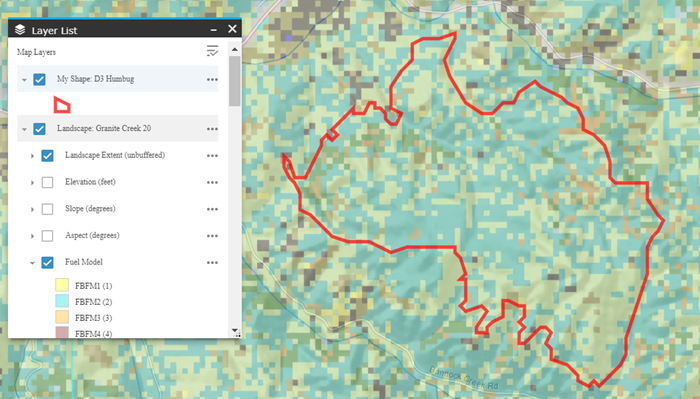Image resolution: width=700 pixels, height=399 pixels.
Task: Open the layer list filter options icon
Action: tap(212, 51)
